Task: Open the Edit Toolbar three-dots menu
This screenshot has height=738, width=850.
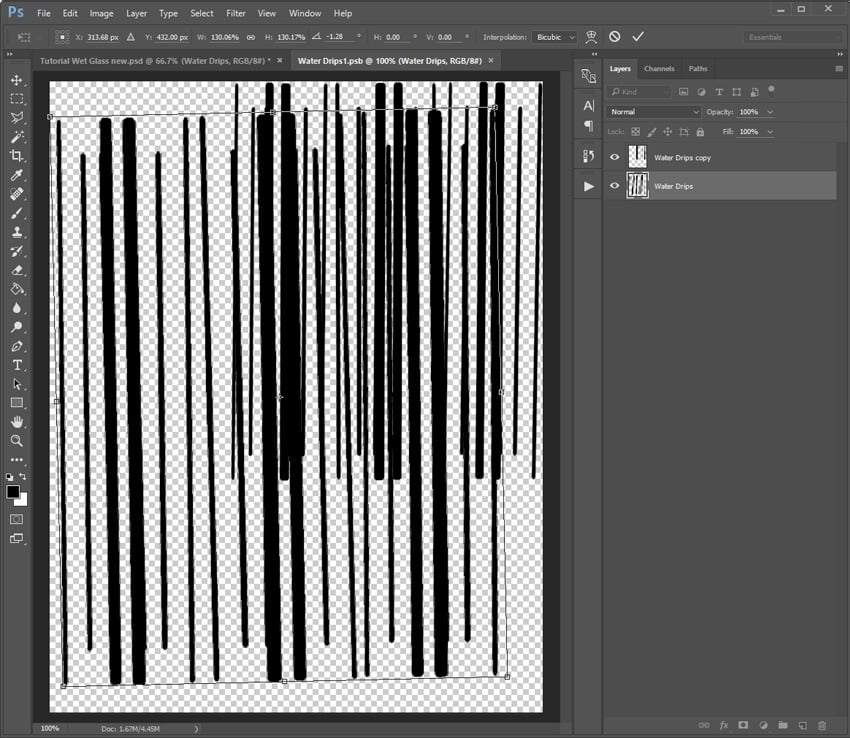Action: pyautogui.click(x=17, y=460)
